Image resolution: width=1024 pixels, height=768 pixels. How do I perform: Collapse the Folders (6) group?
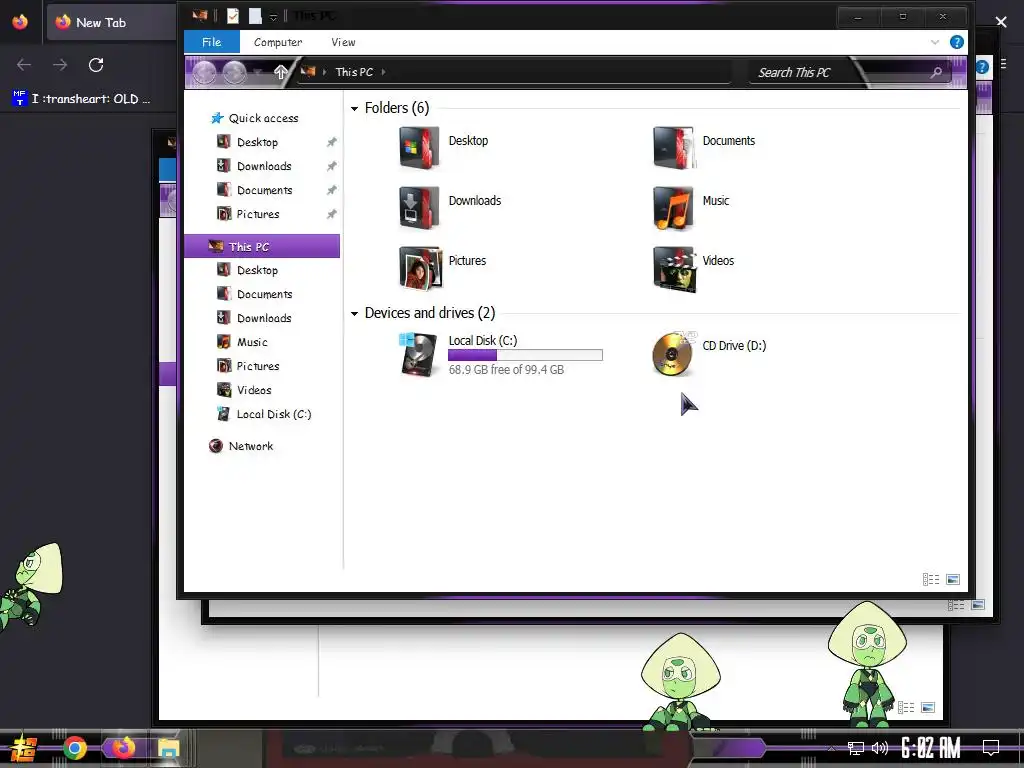tap(355, 108)
